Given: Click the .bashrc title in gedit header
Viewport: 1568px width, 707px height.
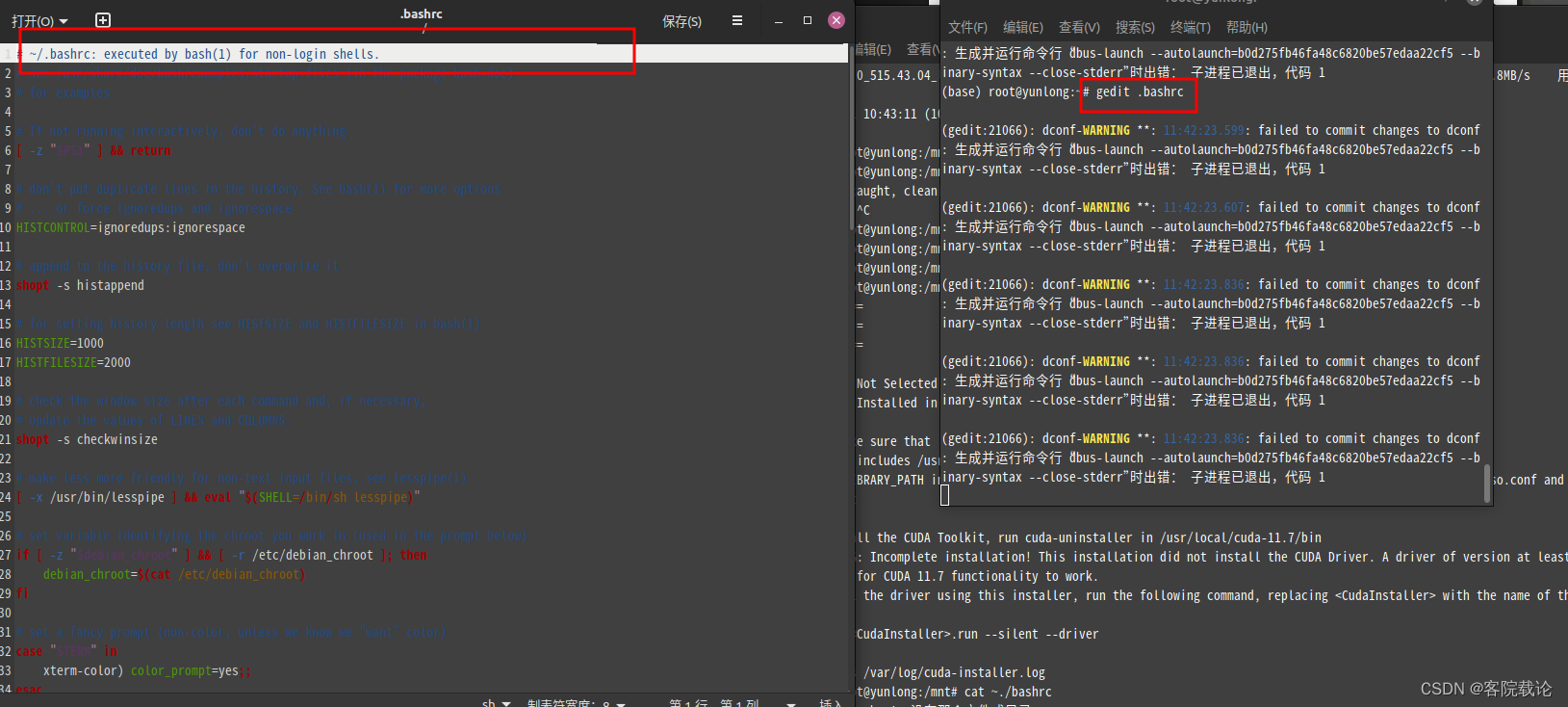Looking at the screenshot, I should [x=422, y=13].
